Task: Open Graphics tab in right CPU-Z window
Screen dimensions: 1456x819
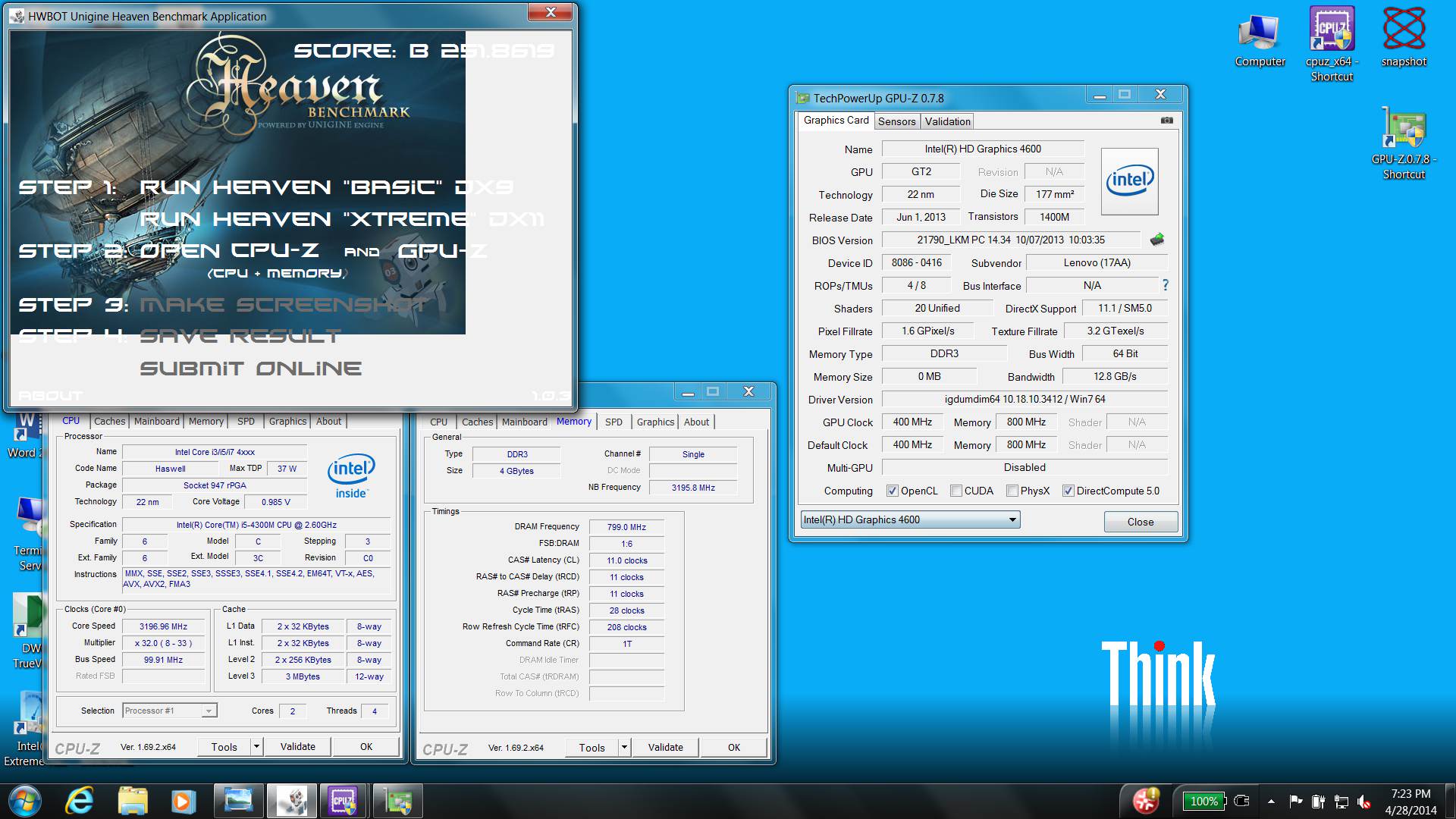Action: pos(655,422)
